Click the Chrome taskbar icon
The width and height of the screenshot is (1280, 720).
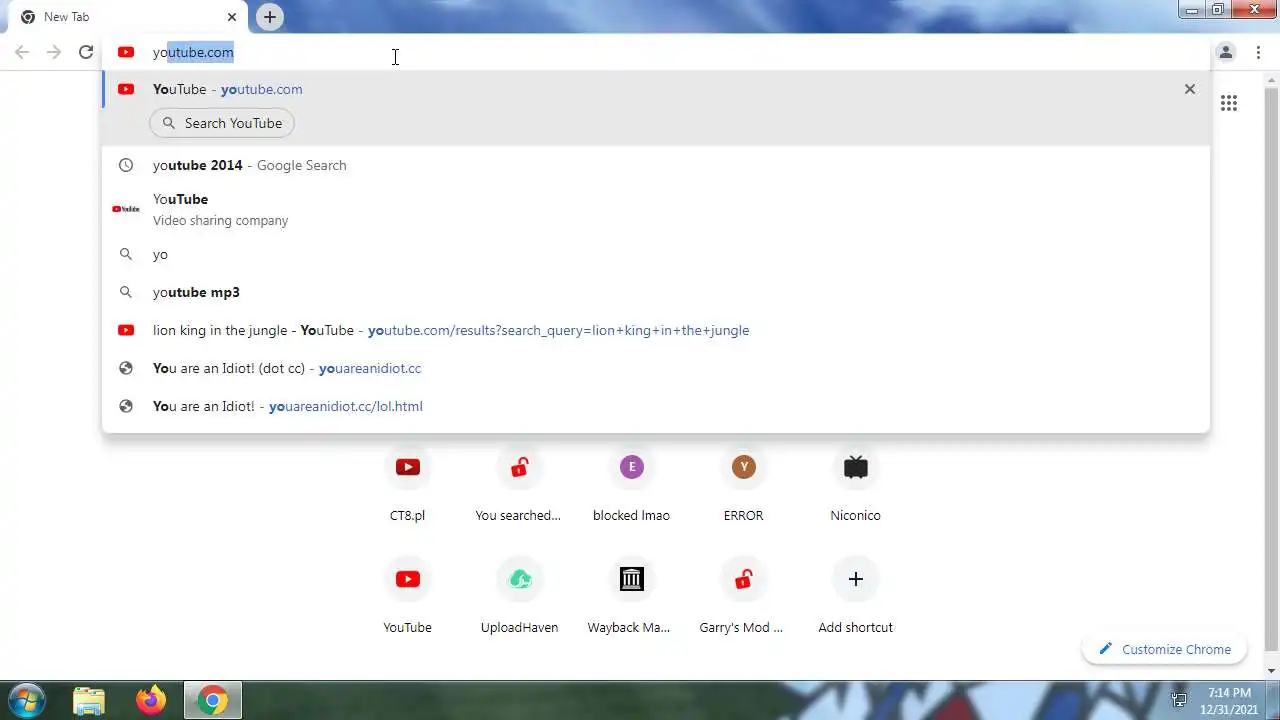tap(212, 700)
